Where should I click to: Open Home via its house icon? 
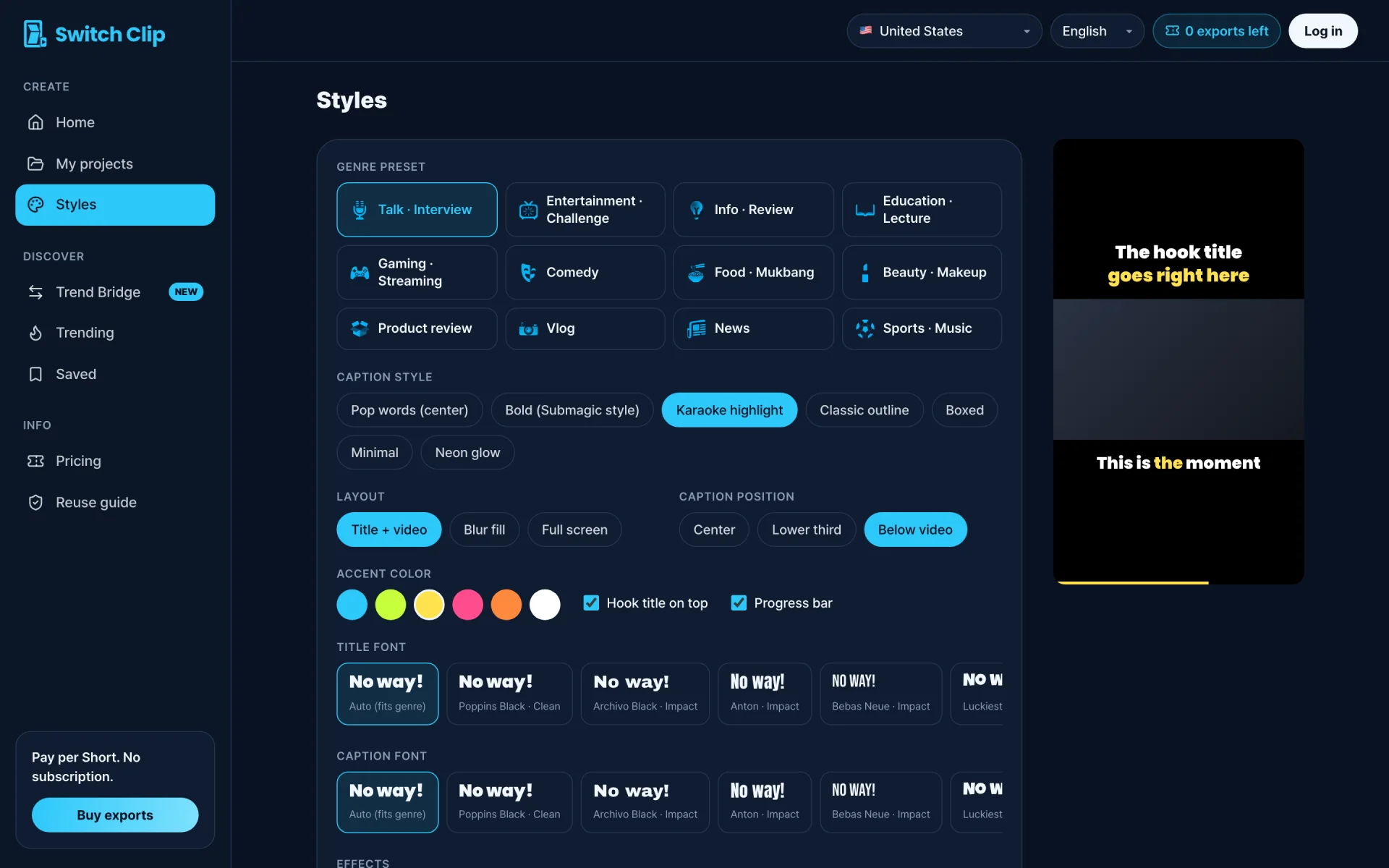[x=35, y=122]
